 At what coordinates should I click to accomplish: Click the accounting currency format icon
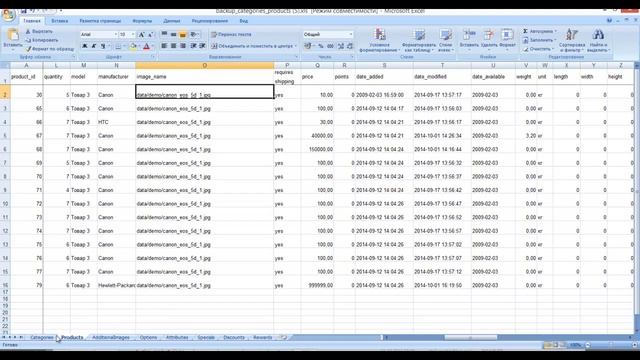pos(307,46)
